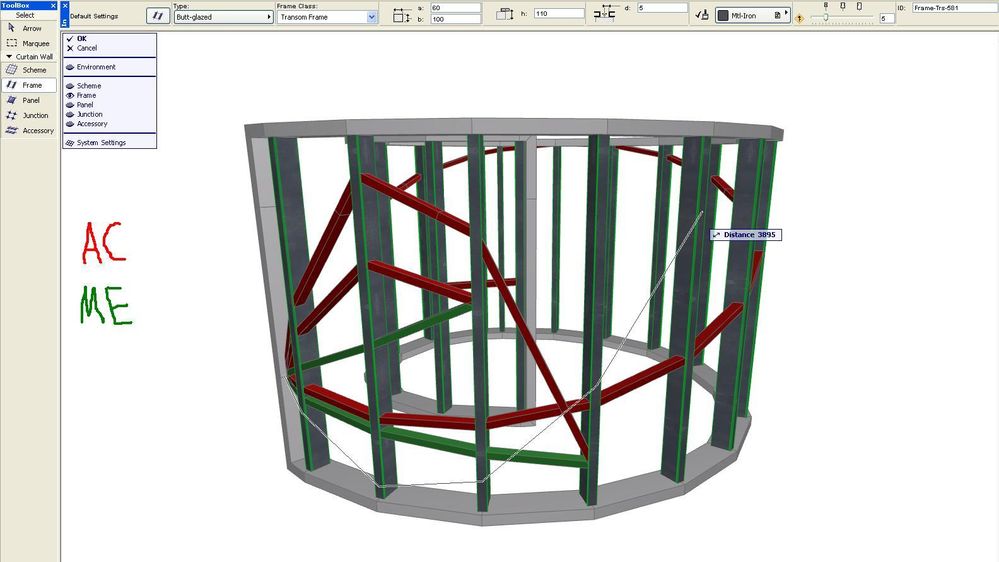The width and height of the screenshot is (999, 562).
Task: Select the middle detail level shape icon
Action: [x=842, y=6]
